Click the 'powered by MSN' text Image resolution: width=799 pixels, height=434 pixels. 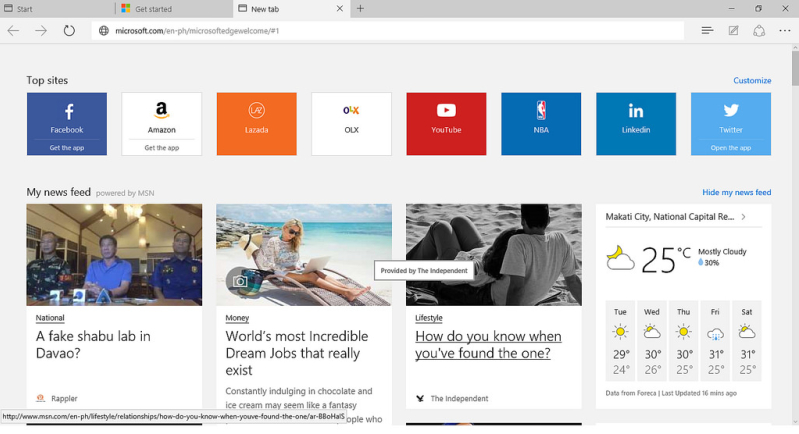(x=125, y=193)
